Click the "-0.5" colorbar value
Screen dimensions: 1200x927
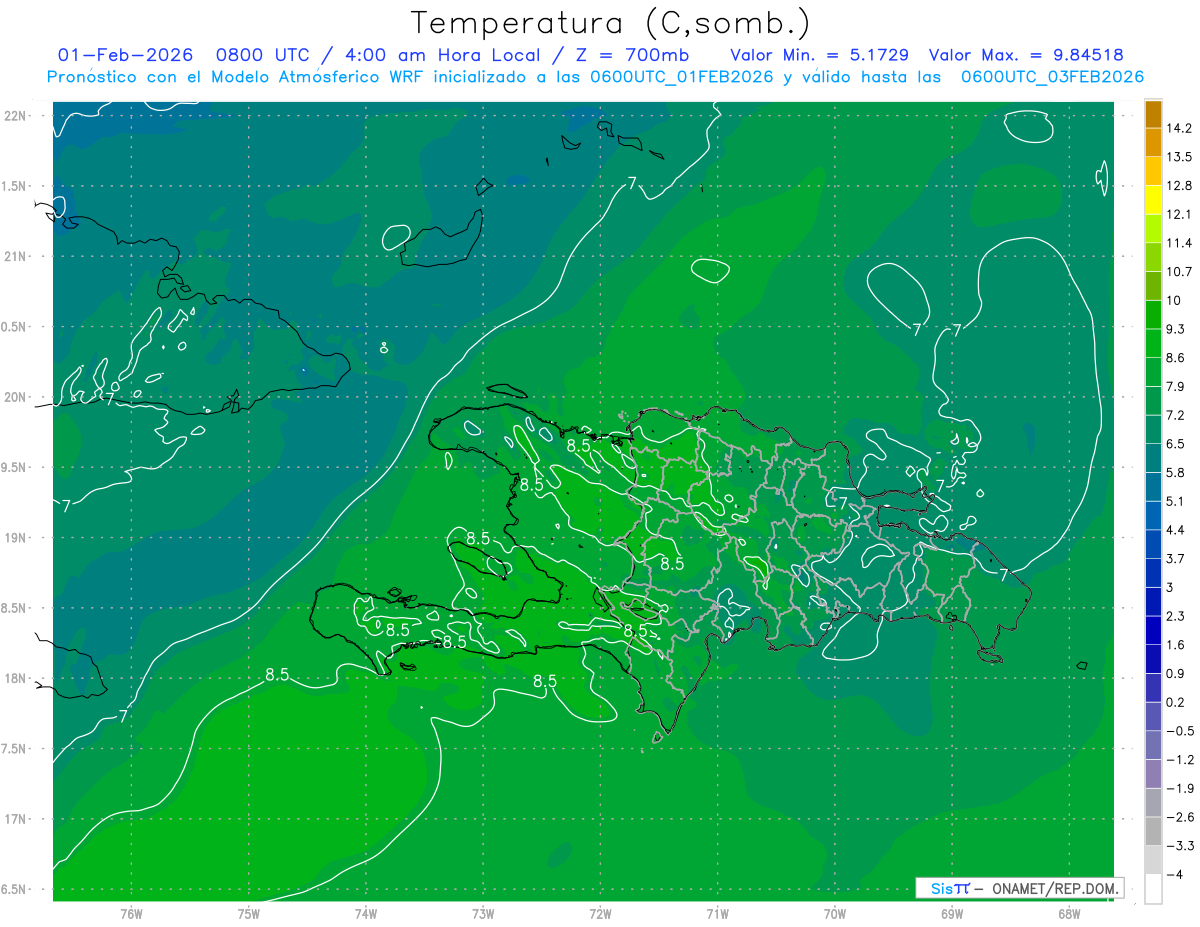click(1179, 731)
